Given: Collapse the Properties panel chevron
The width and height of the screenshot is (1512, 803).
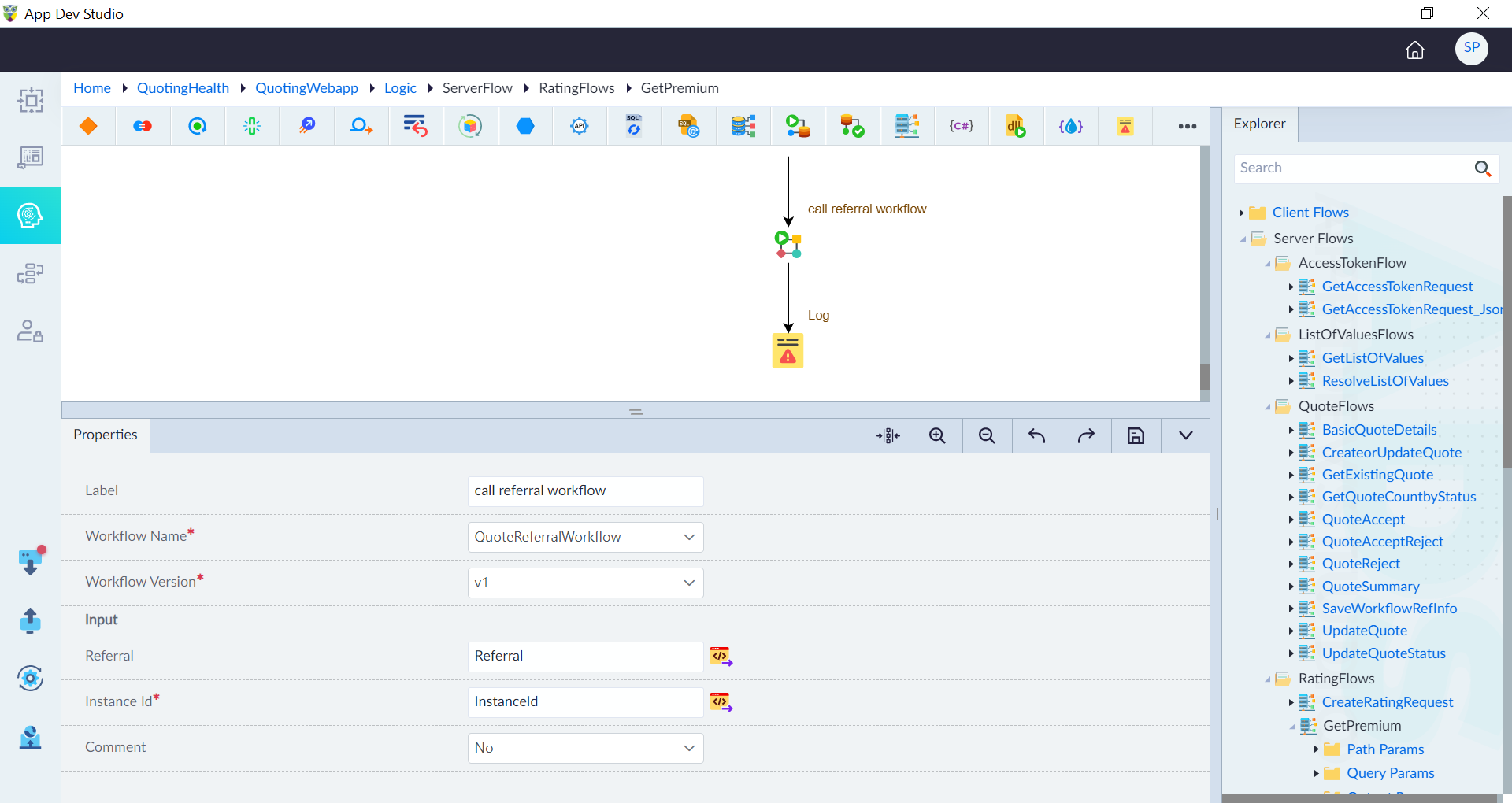Looking at the screenshot, I should 1185,436.
